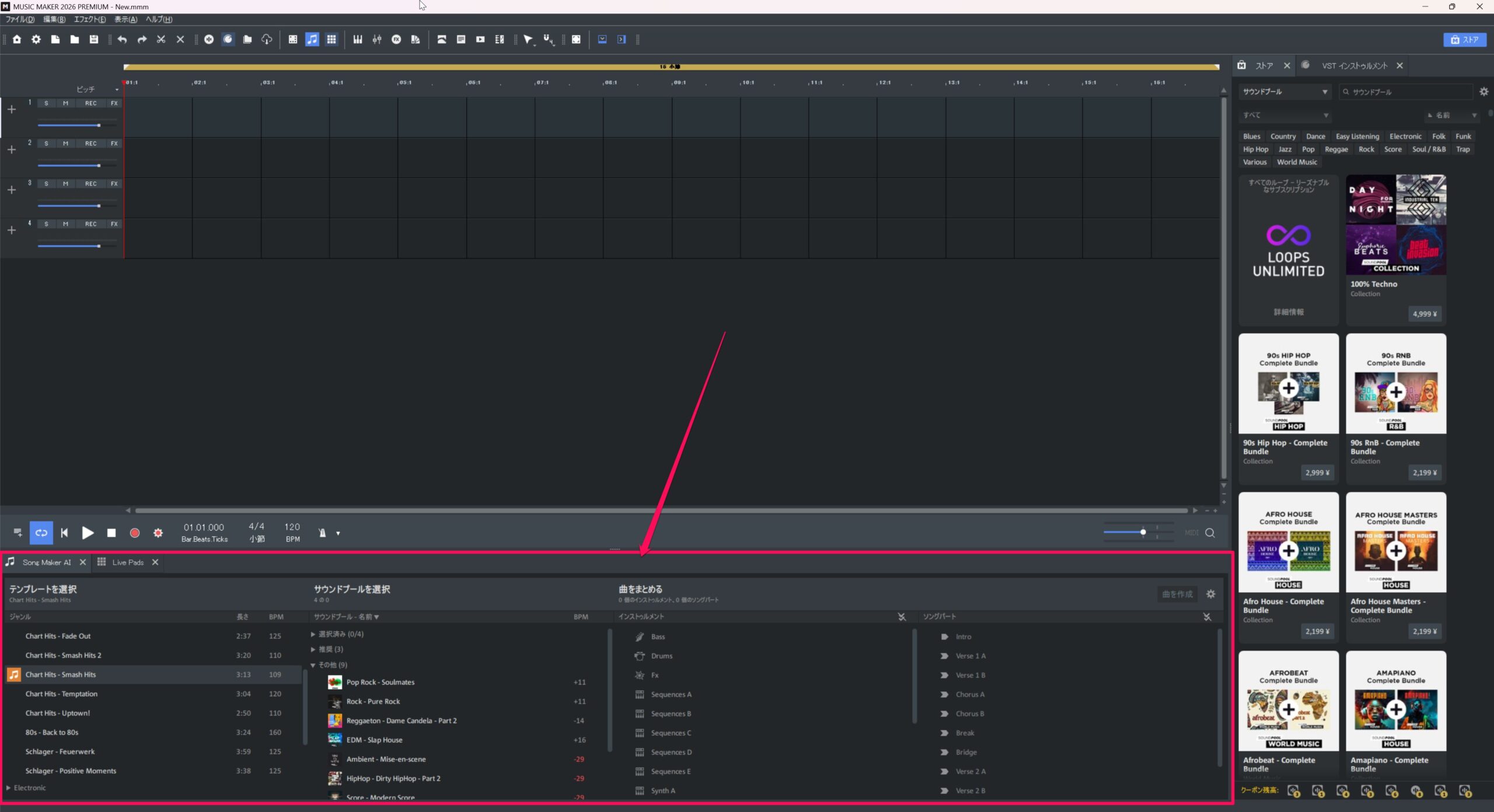Viewport: 1494px width, 812px height.
Task: Go to the Home toolbar icon
Action: (x=17, y=39)
